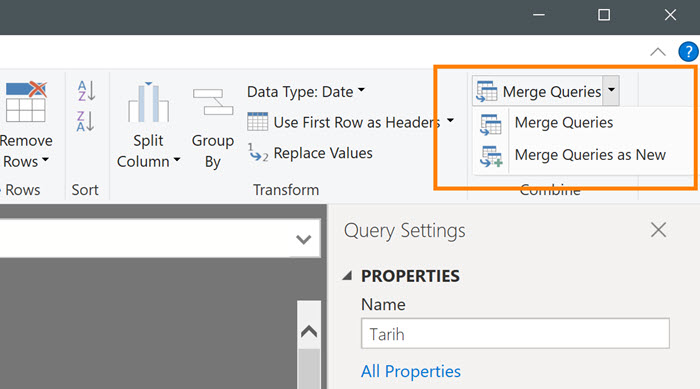Click the scroll up arrow
The width and height of the screenshot is (700, 389).
[309, 331]
